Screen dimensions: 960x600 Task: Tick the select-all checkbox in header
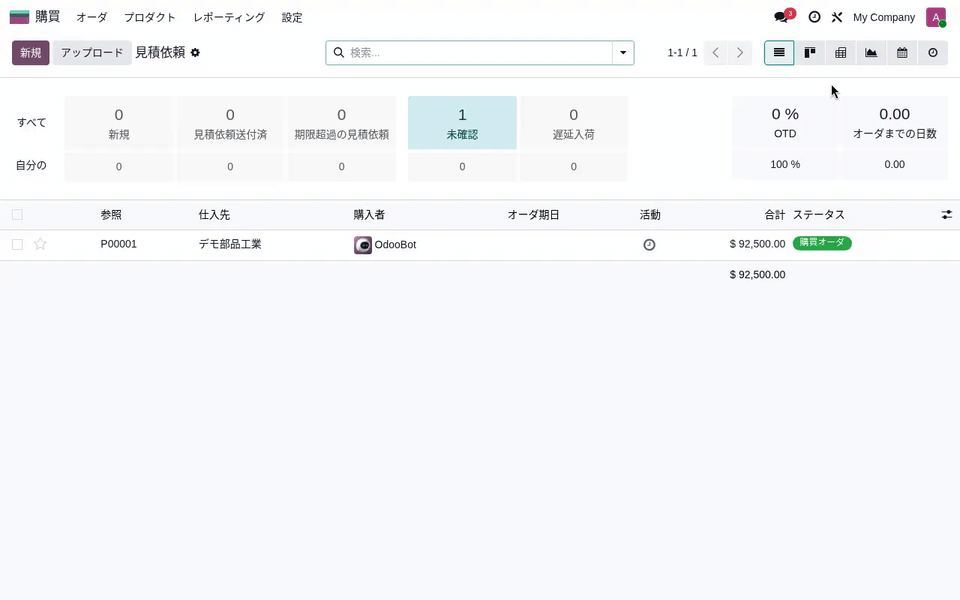click(x=17, y=214)
